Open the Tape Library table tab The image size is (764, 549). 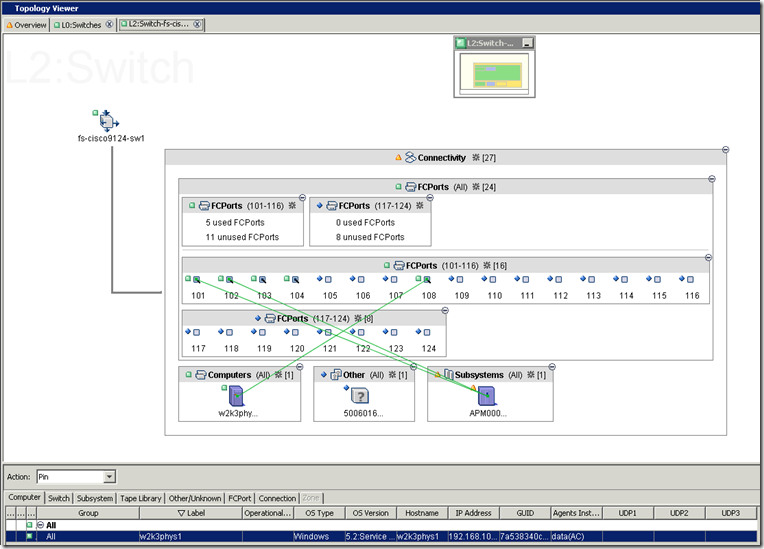tap(140, 498)
